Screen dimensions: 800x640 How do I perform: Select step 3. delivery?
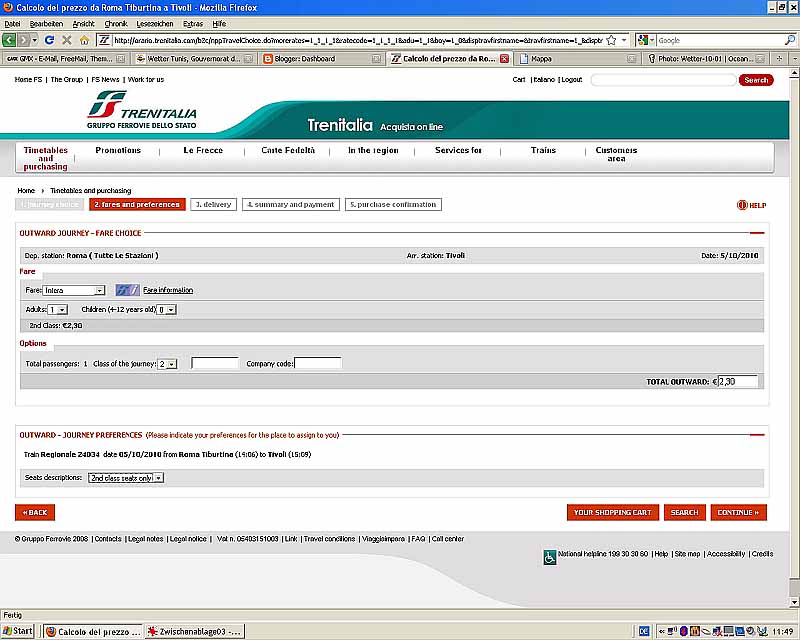(x=213, y=205)
